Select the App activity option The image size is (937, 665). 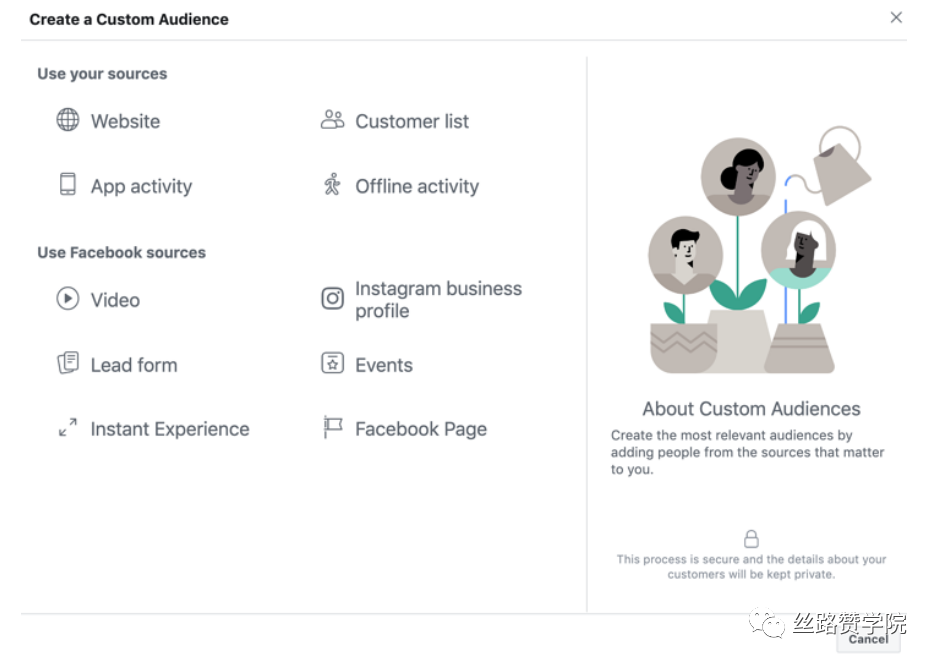point(141,186)
